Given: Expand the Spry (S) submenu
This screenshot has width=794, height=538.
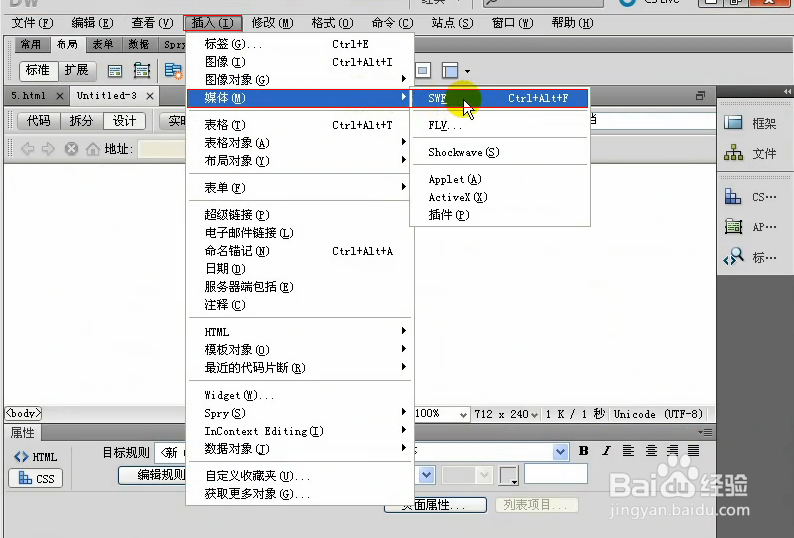Looking at the screenshot, I should tap(299, 413).
